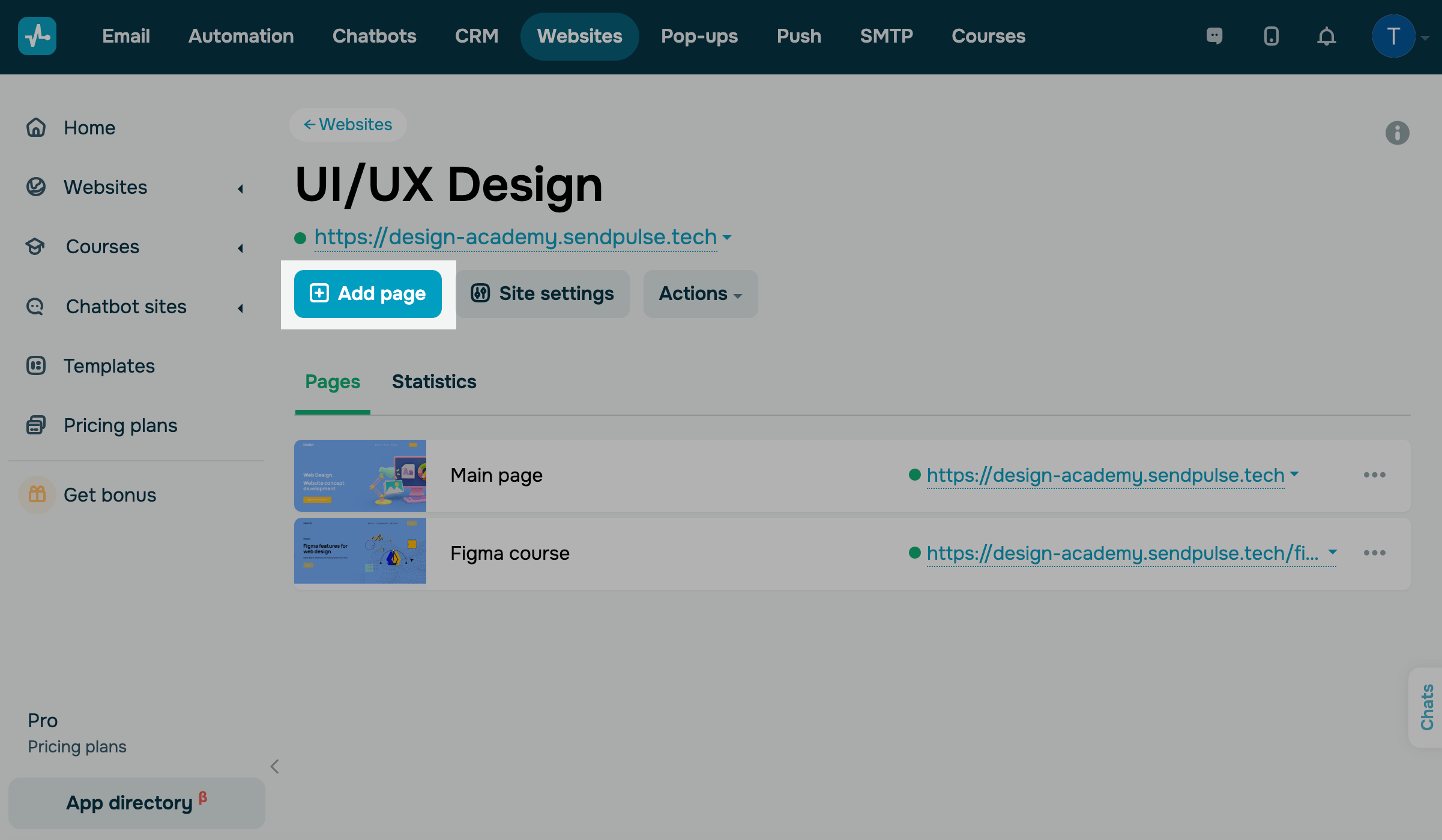Open the Automation top menu

[x=241, y=36]
